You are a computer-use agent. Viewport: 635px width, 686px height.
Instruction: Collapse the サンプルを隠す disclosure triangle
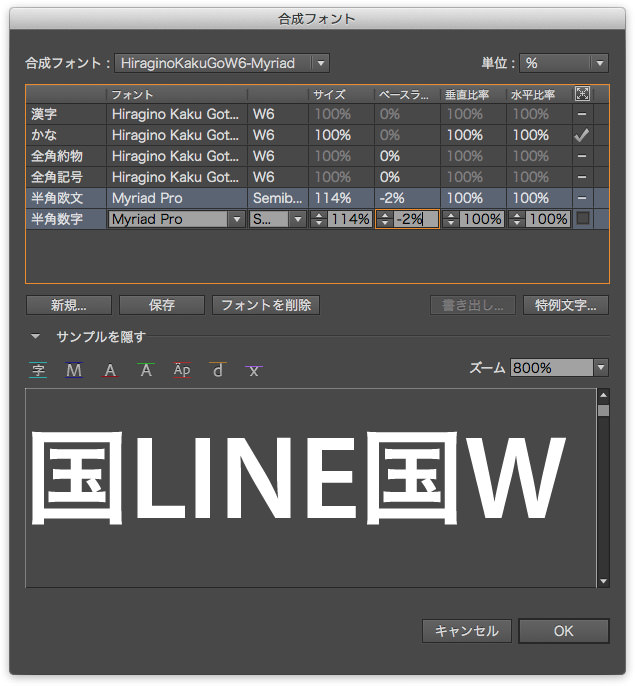35,336
